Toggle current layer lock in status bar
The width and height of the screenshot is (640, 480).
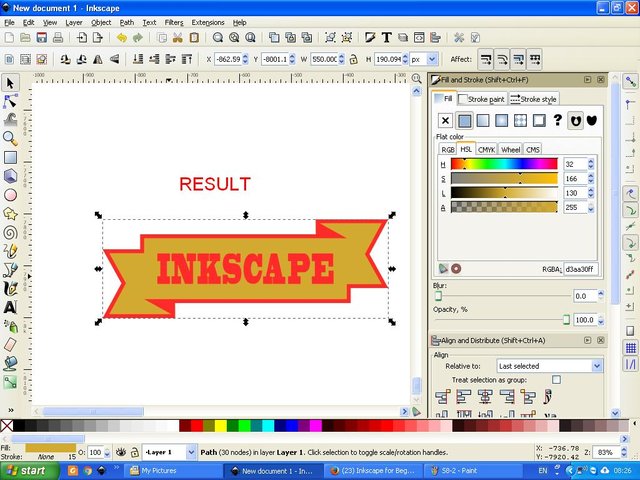point(135,452)
